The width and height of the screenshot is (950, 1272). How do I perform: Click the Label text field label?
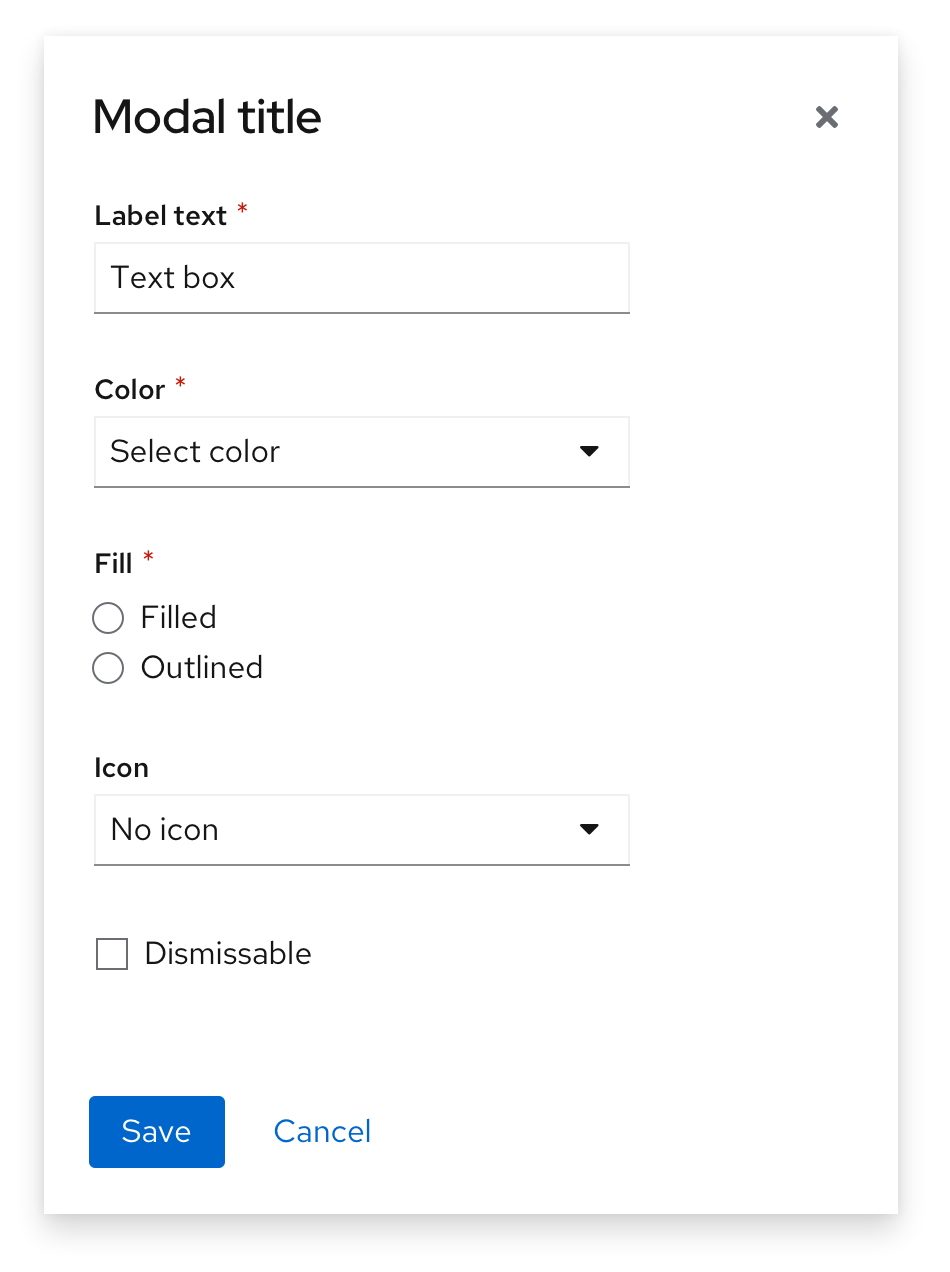(x=161, y=216)
